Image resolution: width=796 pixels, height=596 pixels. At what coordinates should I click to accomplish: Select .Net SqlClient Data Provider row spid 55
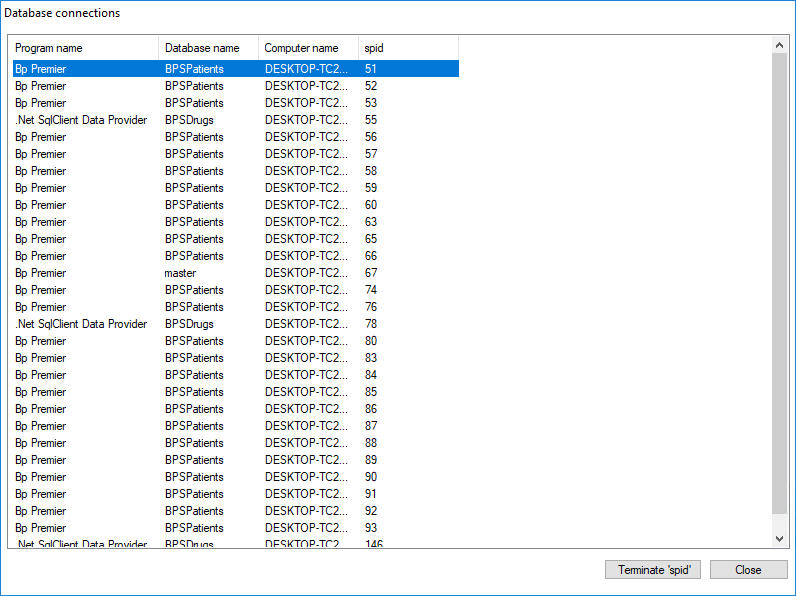pos(236,120)
